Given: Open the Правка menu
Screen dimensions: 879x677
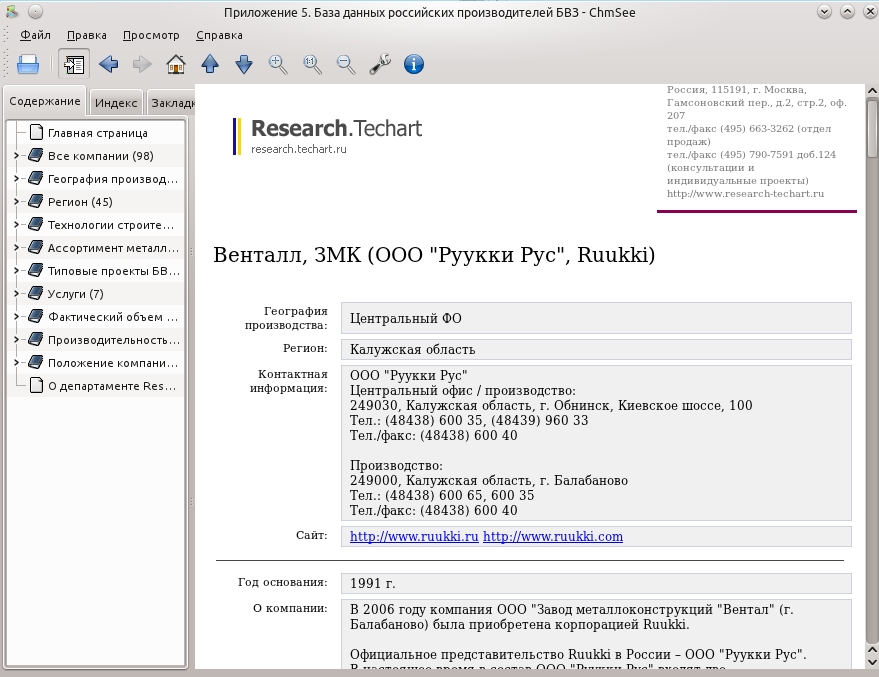Looking at the screenshot, I should (x=86, y=35).
